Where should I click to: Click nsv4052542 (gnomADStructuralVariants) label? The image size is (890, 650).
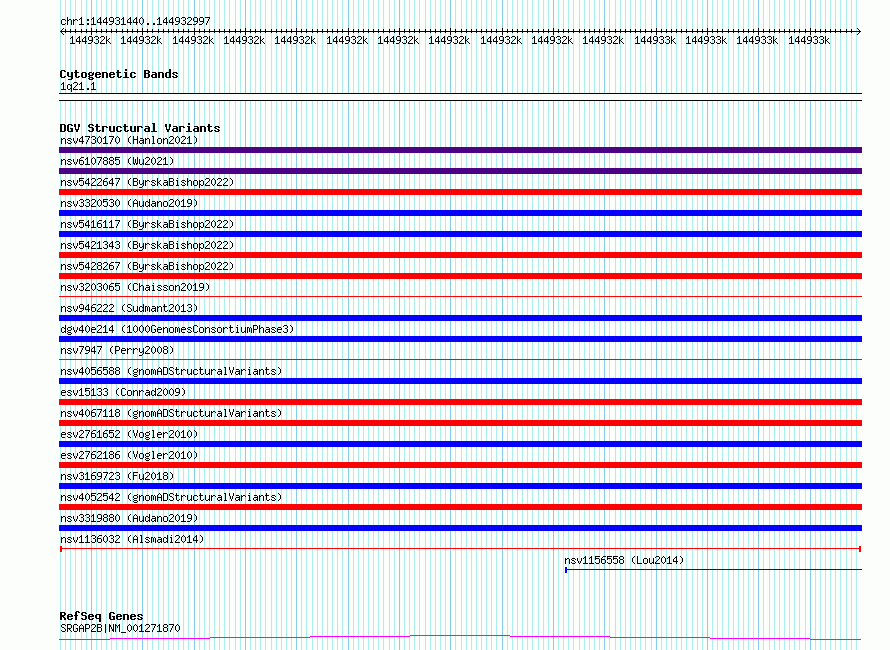(x=171, y=497)
